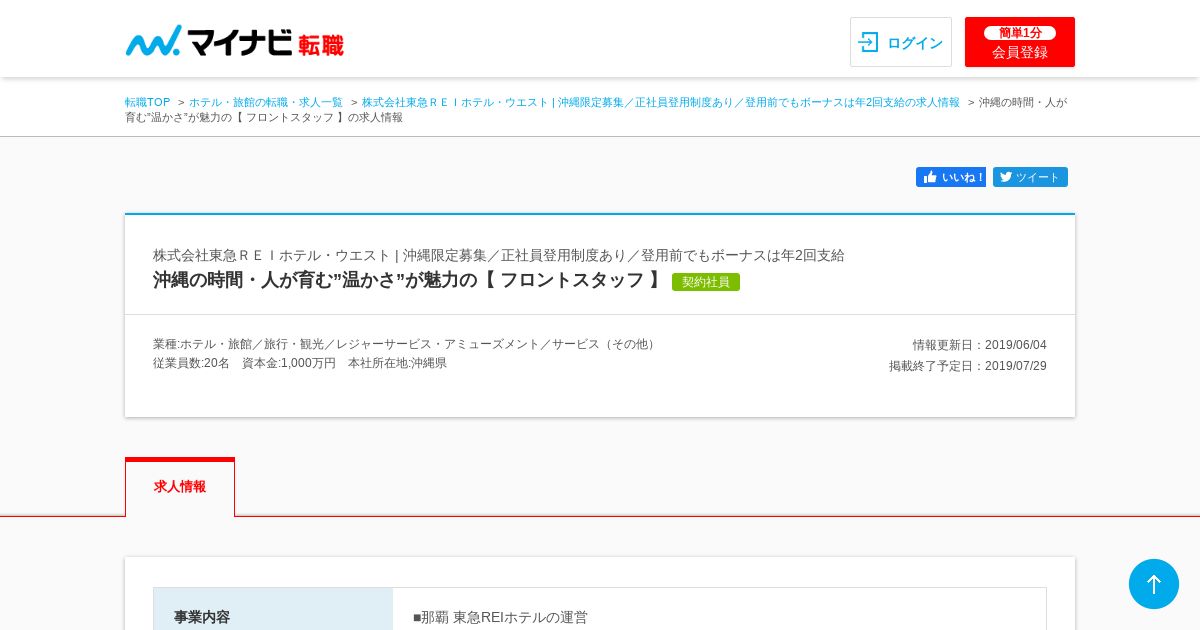Click the 従業員数:20名 company details line
Image resolution: width=1200 pixels, height=630 pixels.
point(300,363)
